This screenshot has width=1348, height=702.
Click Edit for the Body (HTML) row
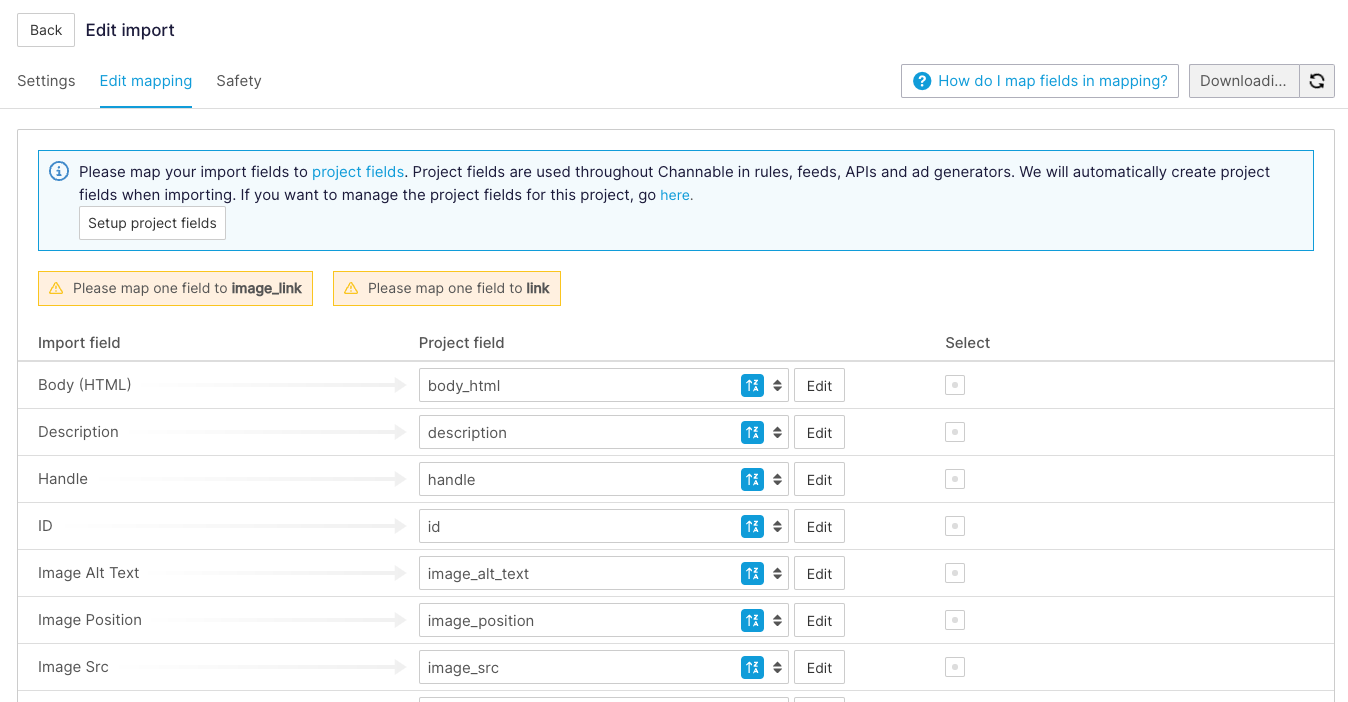[819, 385]
